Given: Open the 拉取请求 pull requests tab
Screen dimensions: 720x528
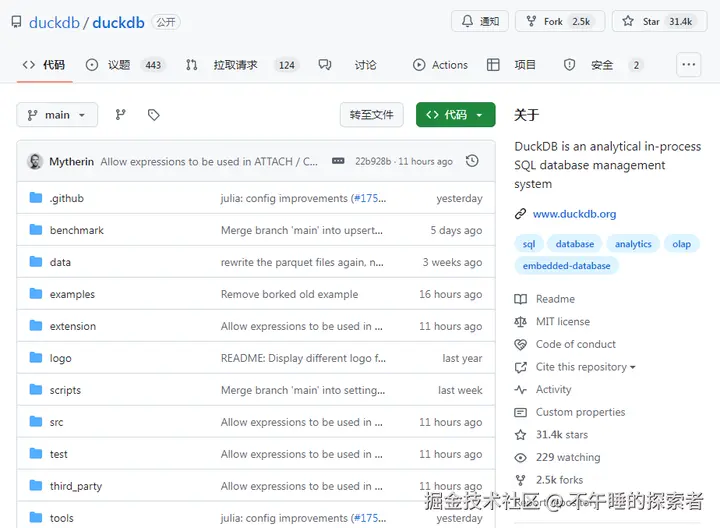Looking at the screenshot, I should coord(242,65).
